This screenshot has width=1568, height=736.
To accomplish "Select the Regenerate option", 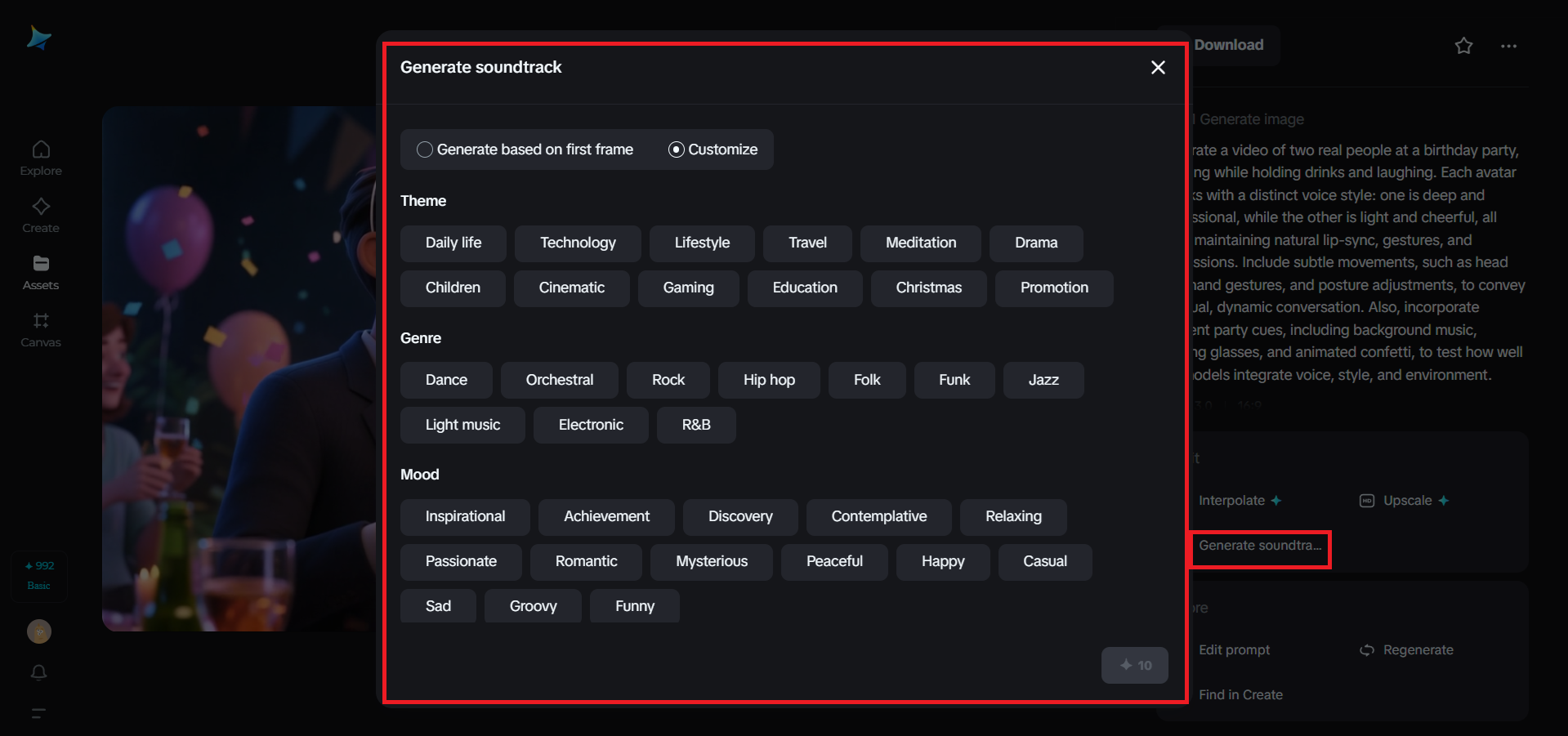I will tap(1407, 650).
